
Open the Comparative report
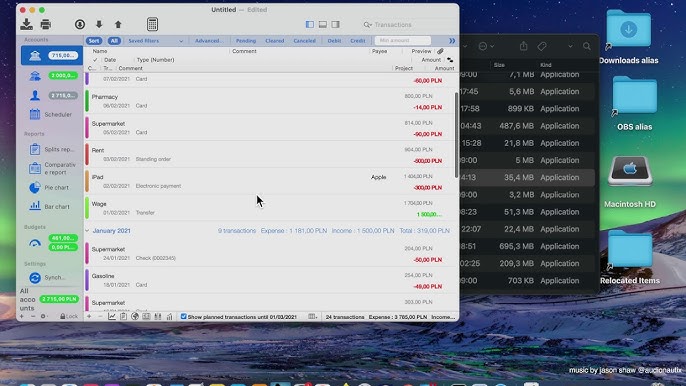[52, 168]
